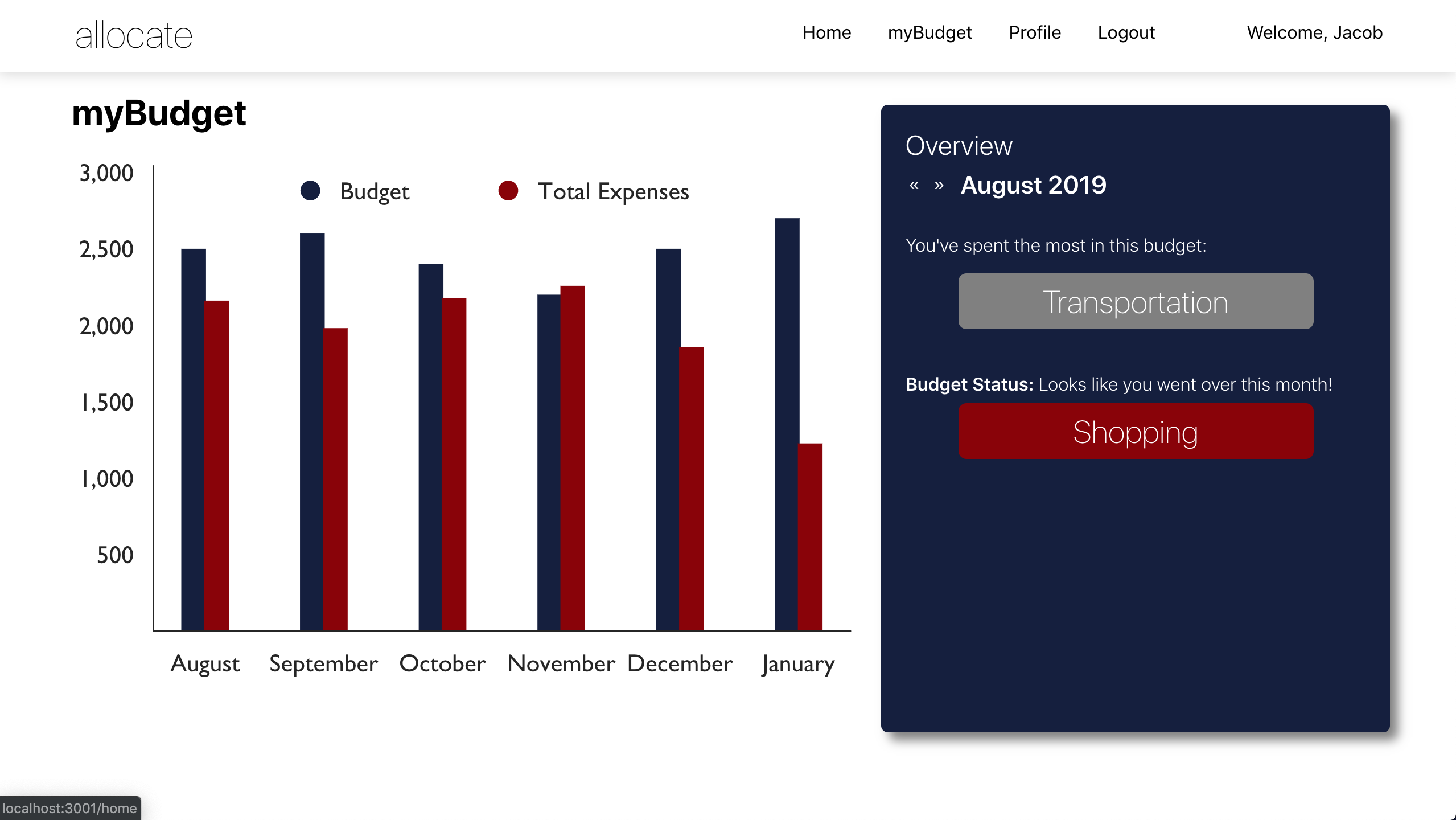The width and height of the screenshot is (1456, 820).
Task: Go to previous month with « arrow
Action: pyautogui.click(x=914, y=186)
